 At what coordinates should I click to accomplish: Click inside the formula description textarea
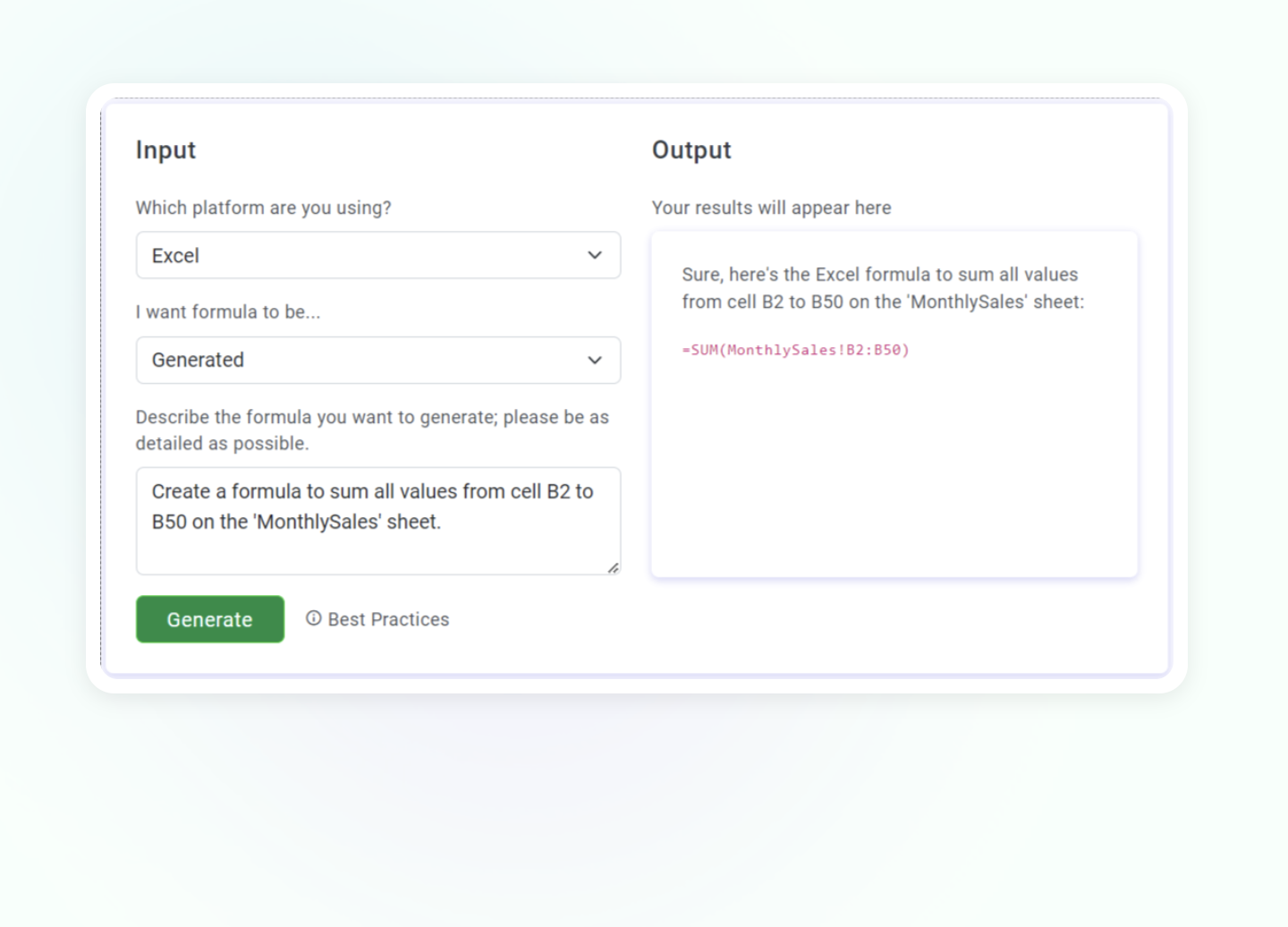coord(378,521)
